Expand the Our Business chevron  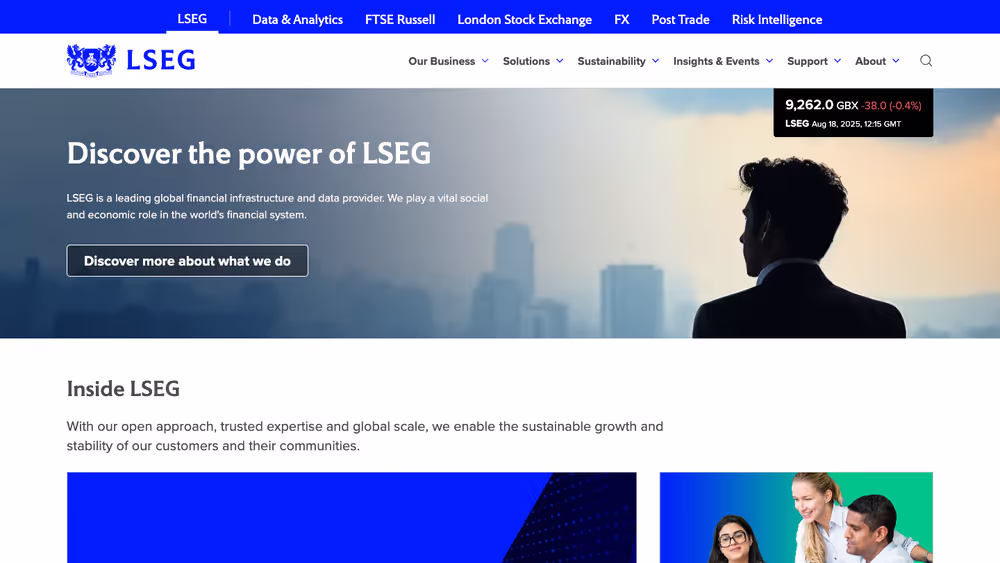[485, 61]
